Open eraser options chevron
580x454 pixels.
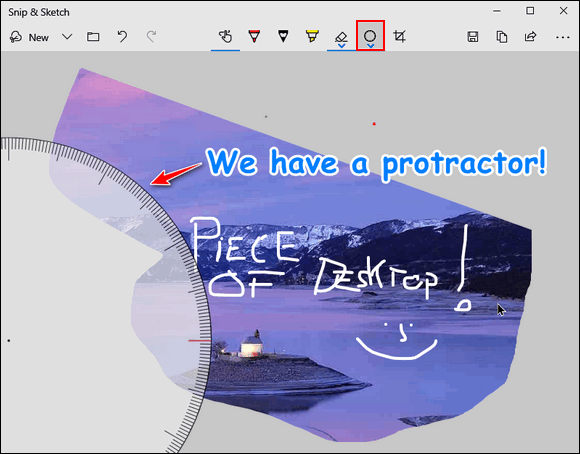click(341, 46)
